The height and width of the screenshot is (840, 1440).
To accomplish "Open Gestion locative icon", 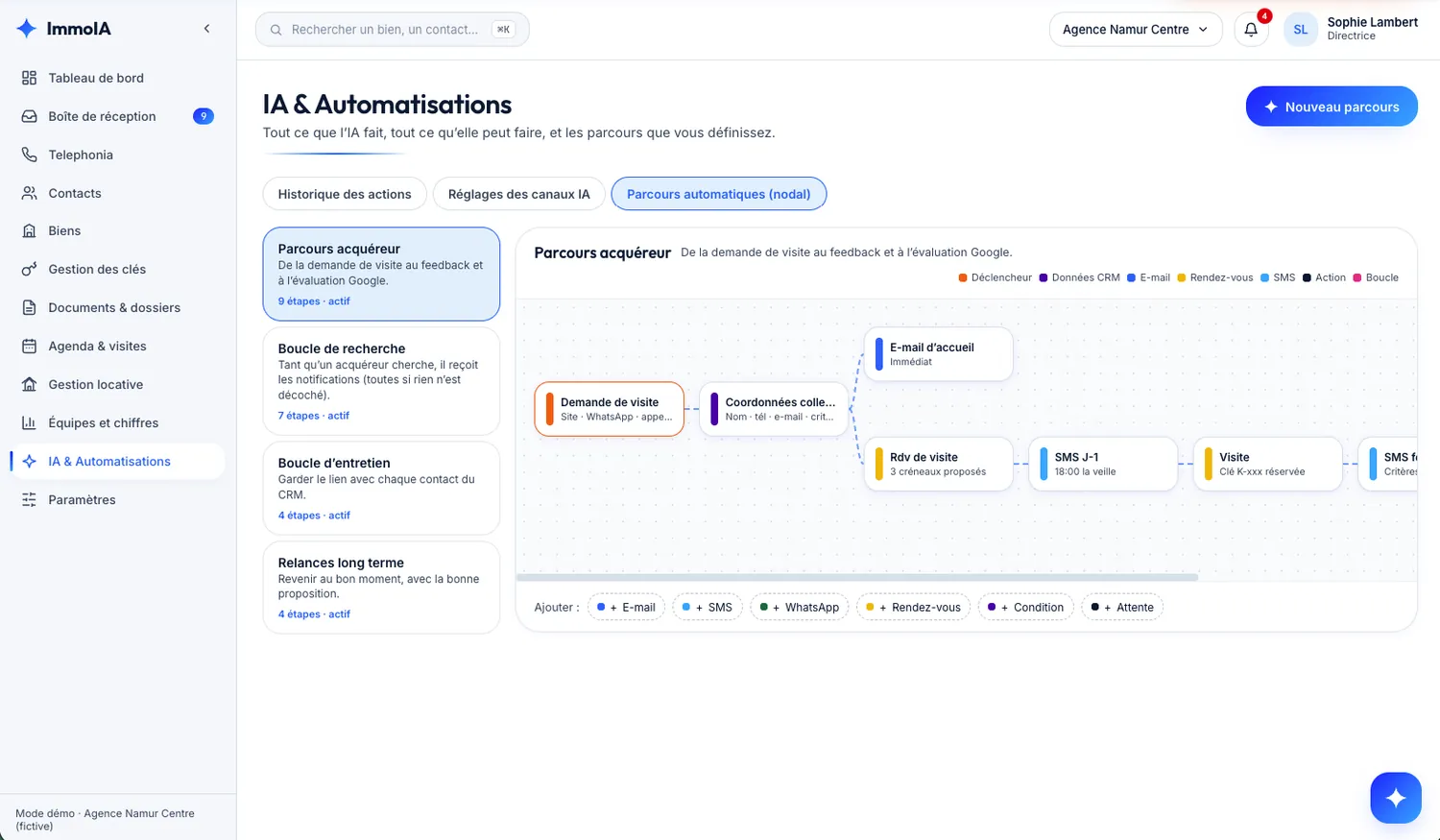I will tap(29, 384).
